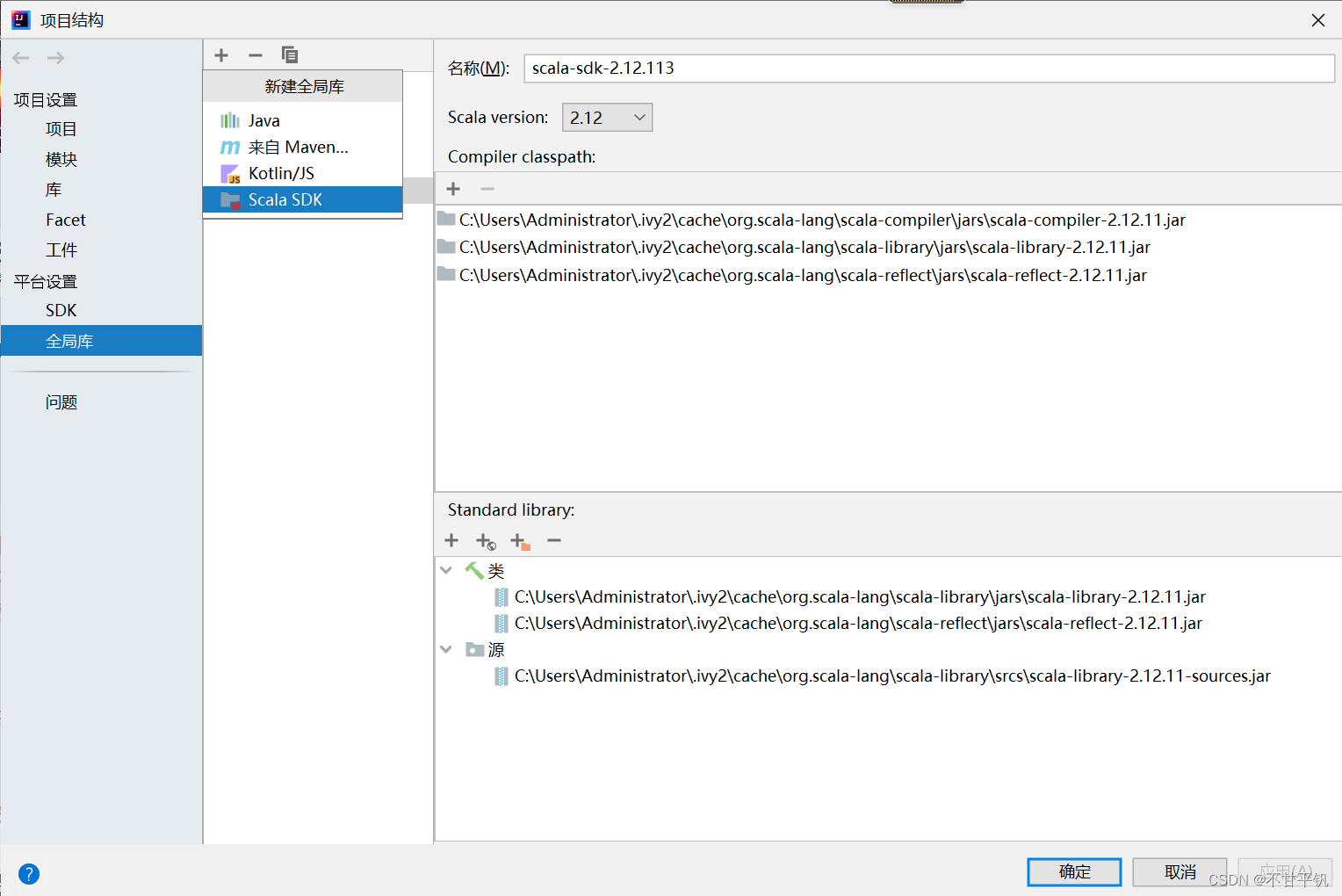Click the 名称 input field with scala-sdk-2.12.113
The image size is (1342, 896).
click(x=929, y=69)
